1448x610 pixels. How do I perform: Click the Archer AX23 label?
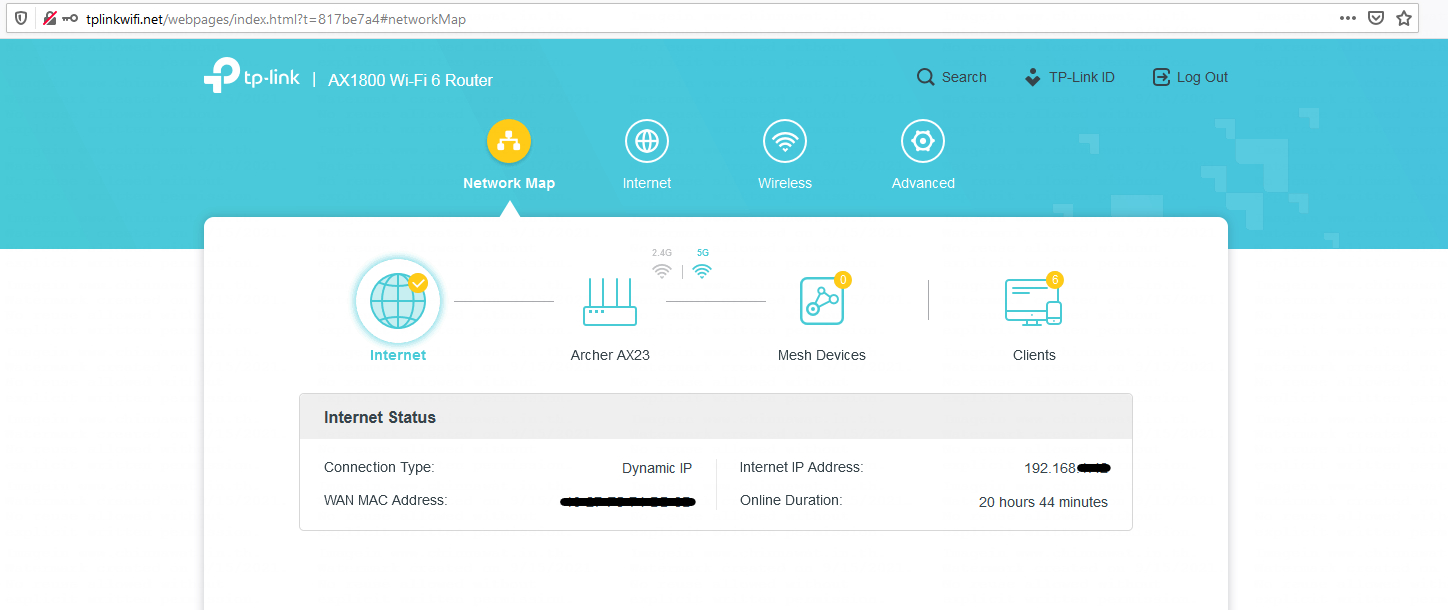[x=610, y=355]
